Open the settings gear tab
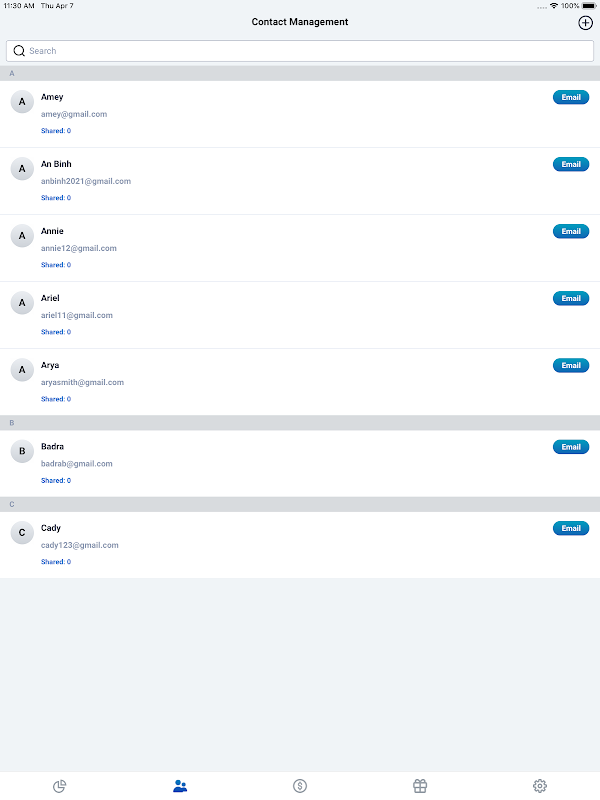The height and width of the screenshot is (800, 600). (x=540, y=786)
